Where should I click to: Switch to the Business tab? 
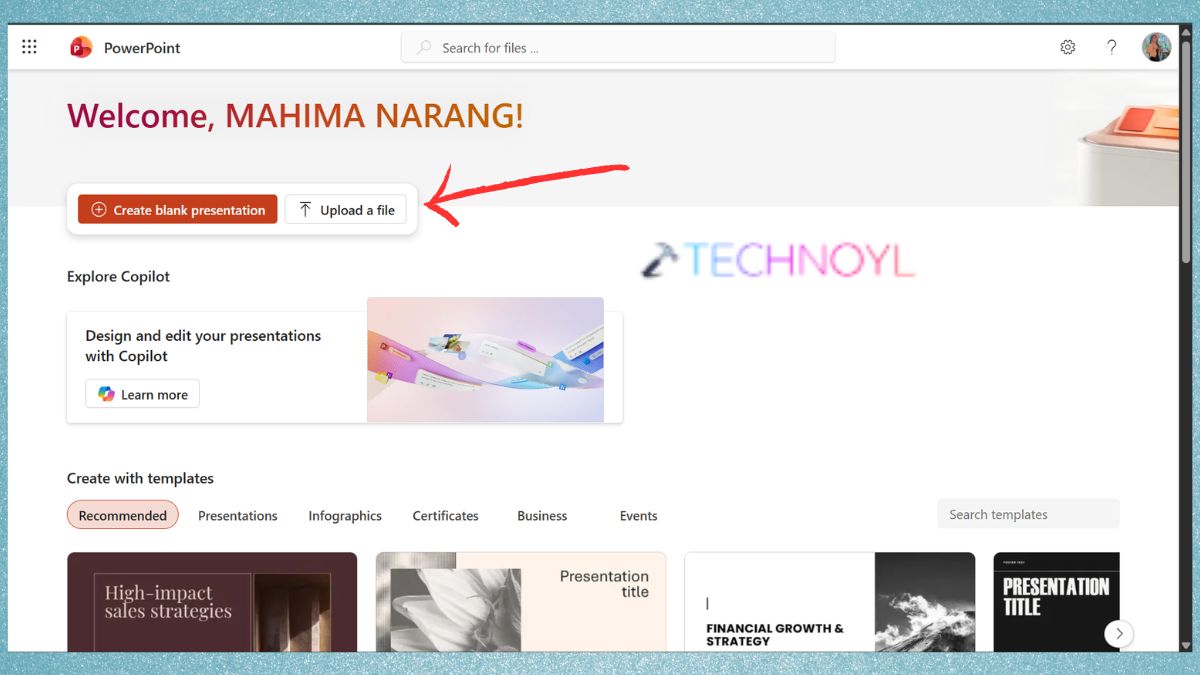pyautogui.click(x=542, y=516)
